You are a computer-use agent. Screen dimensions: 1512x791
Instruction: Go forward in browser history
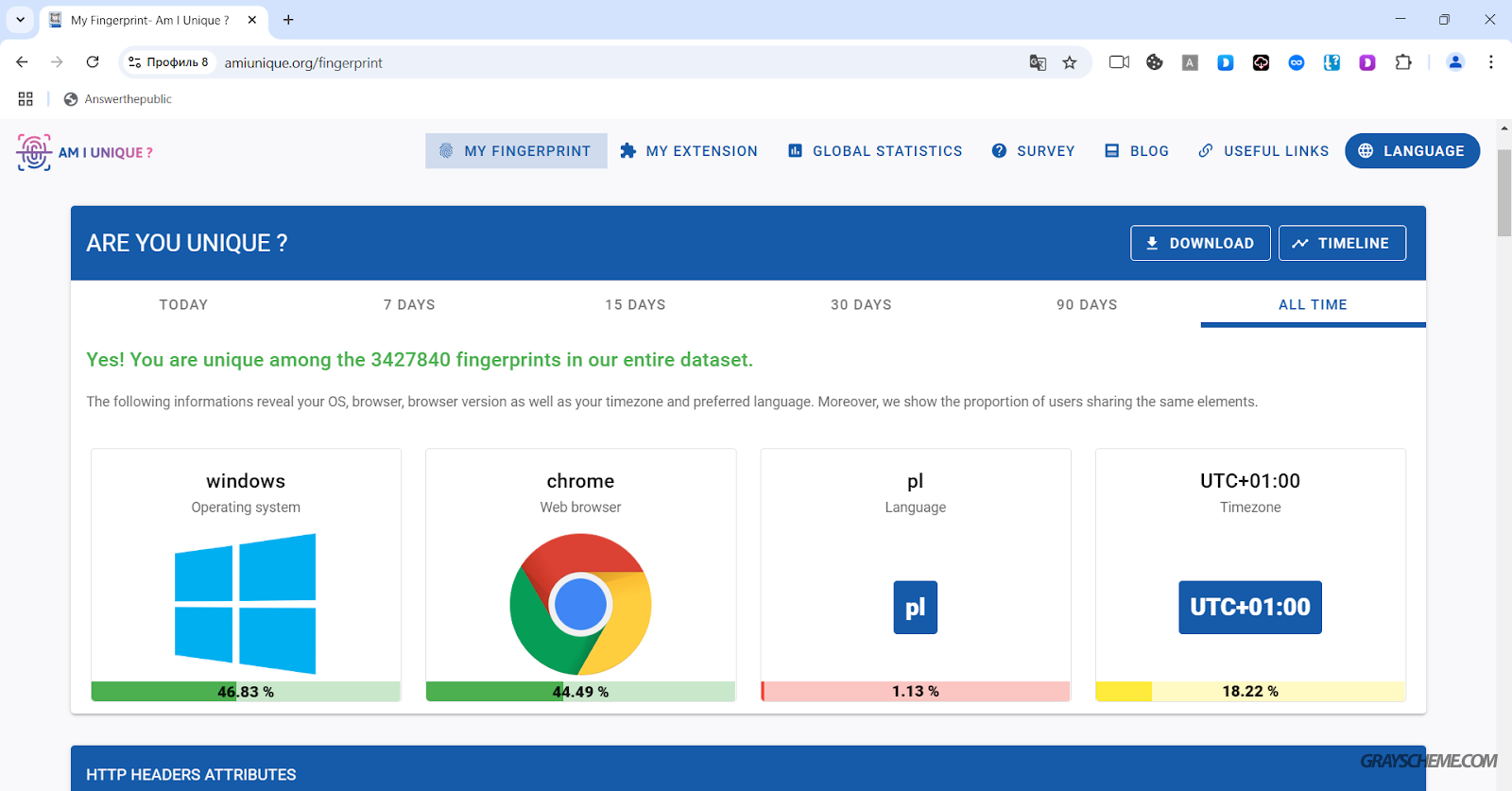point(57,62)
